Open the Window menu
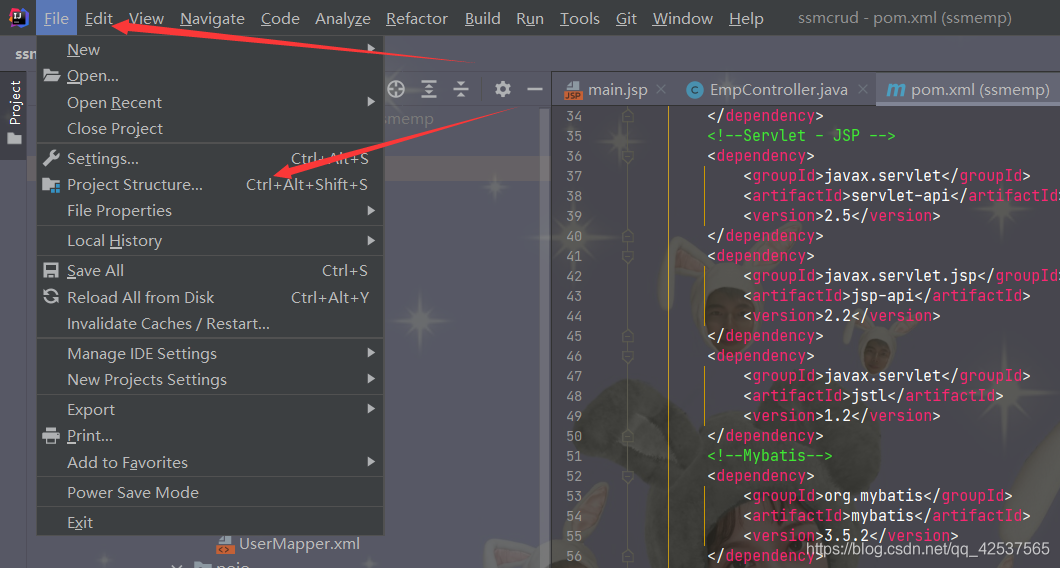Viewport: 1060px width, 568px height. (682, 18)
